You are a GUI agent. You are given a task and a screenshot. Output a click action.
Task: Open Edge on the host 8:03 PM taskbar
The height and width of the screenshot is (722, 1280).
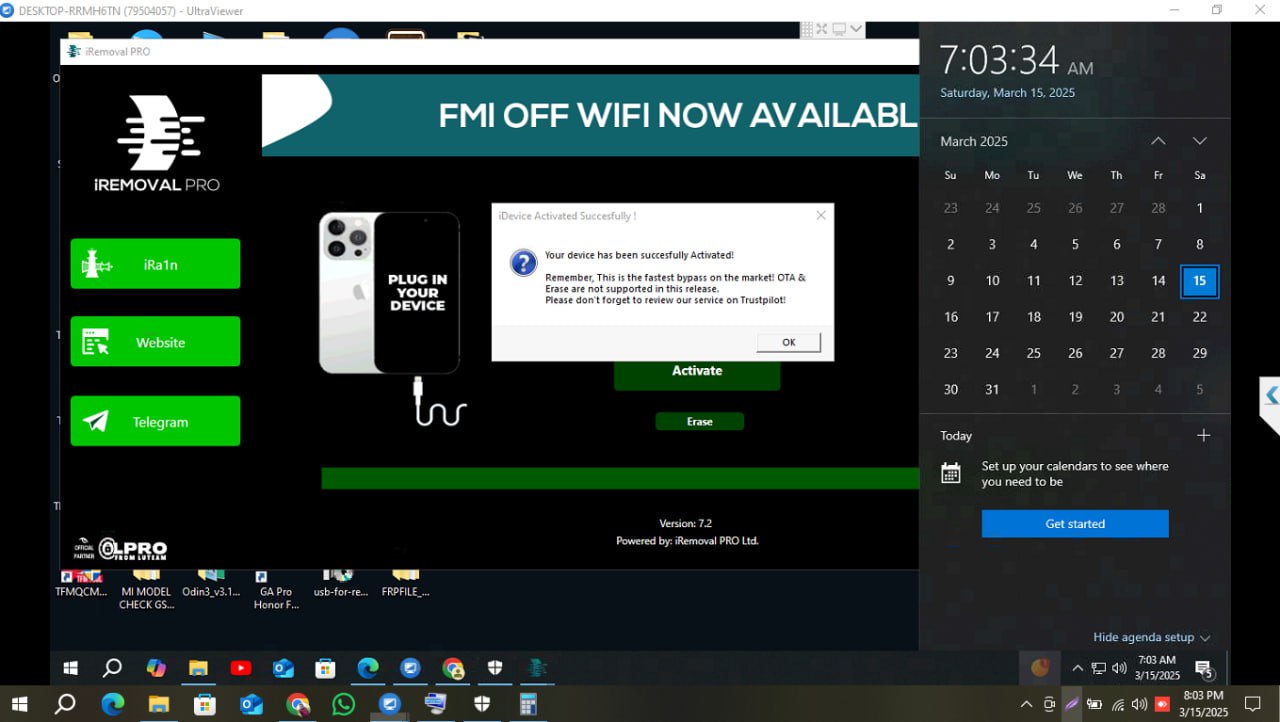pos(112,704)
